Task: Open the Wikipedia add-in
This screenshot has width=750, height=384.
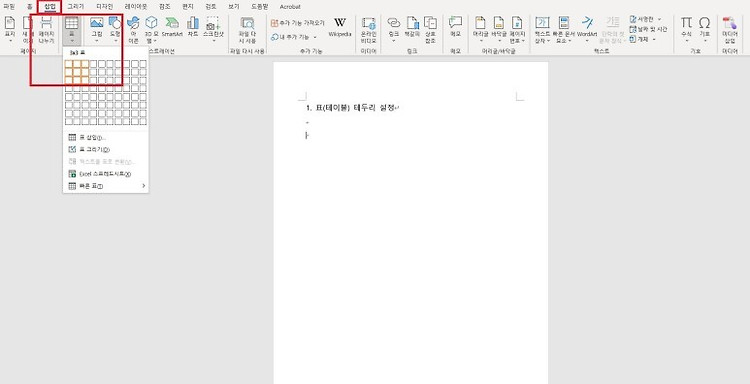Action: pyautogui.click(x=340, y=27)
